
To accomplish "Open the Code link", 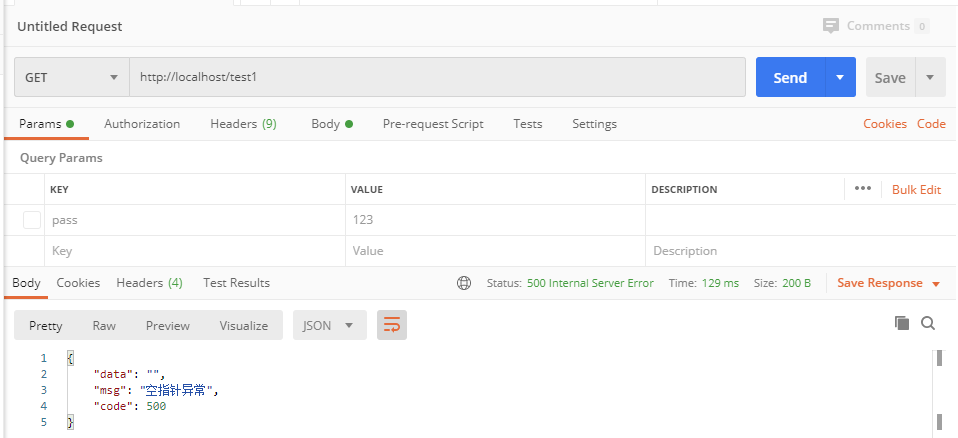I will coord(931,124).
